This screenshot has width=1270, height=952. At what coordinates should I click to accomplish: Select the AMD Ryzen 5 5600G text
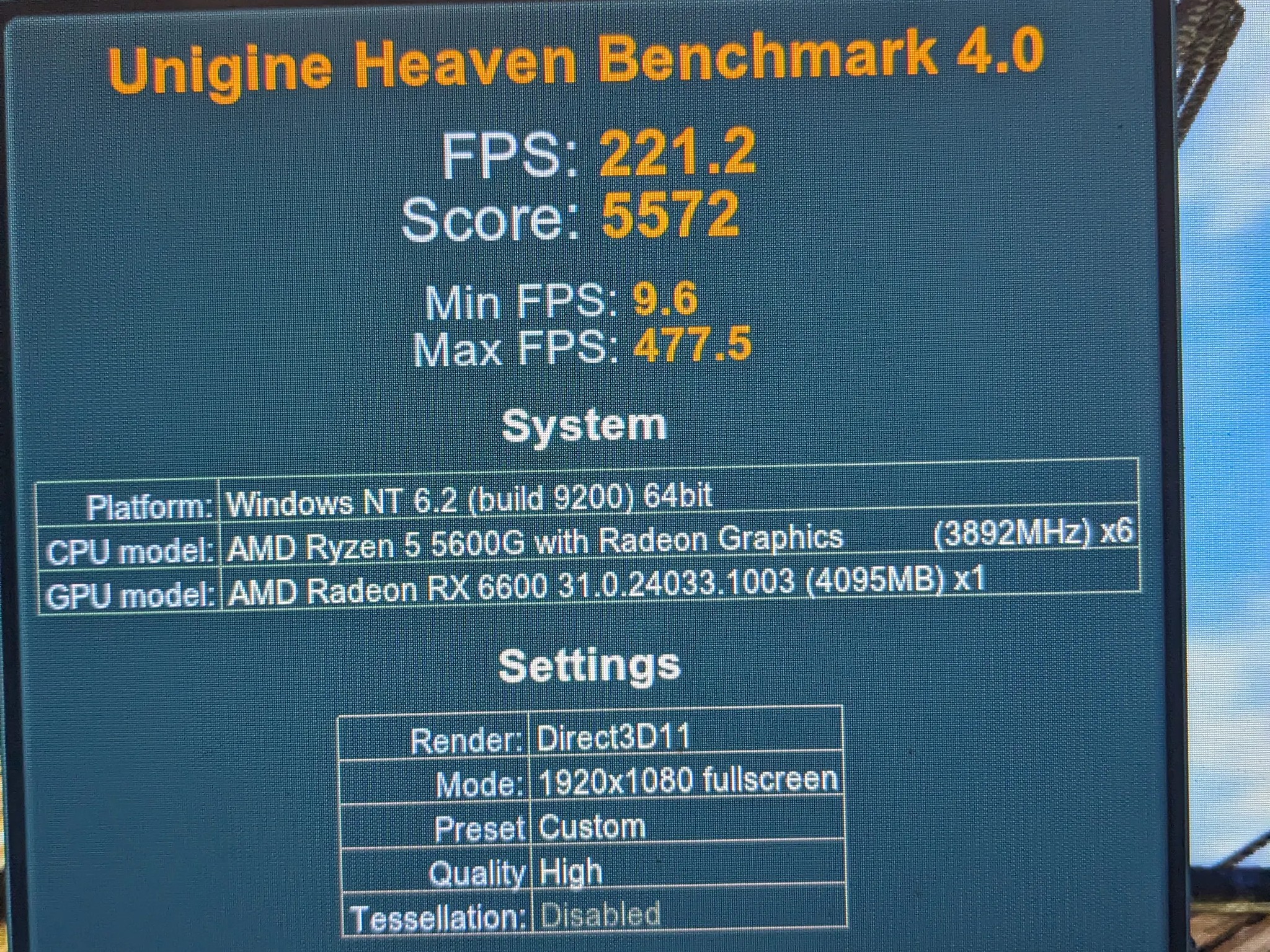click(376, 546)
